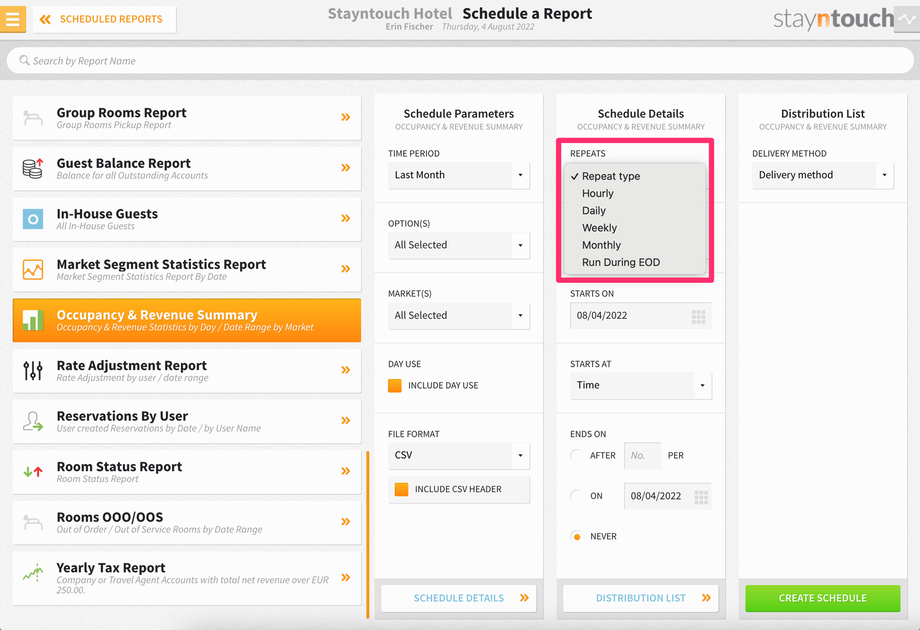This screenshot has width=920, height=630.
Task: Open calendar icon in Ends On date field
Action: click(x=701, y=497)
